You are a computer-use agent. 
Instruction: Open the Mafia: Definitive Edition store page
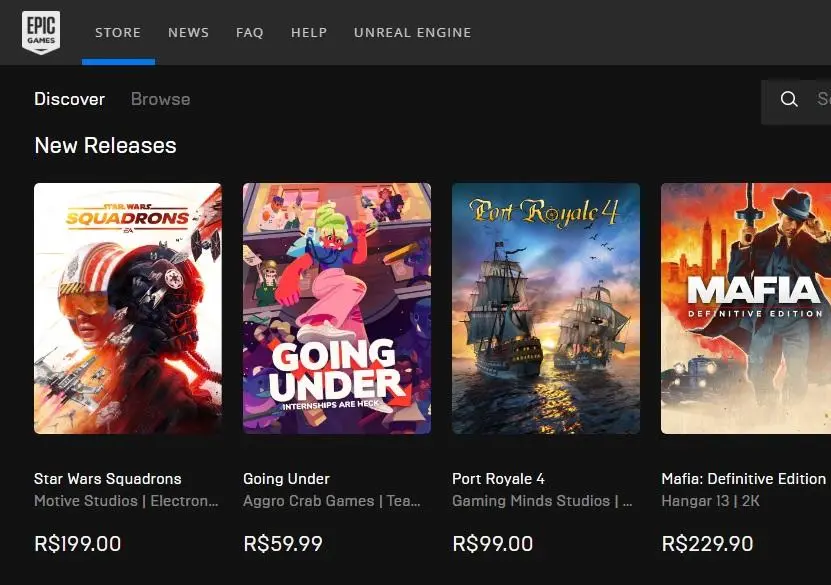pyautogui.click(x=743, y=478)
